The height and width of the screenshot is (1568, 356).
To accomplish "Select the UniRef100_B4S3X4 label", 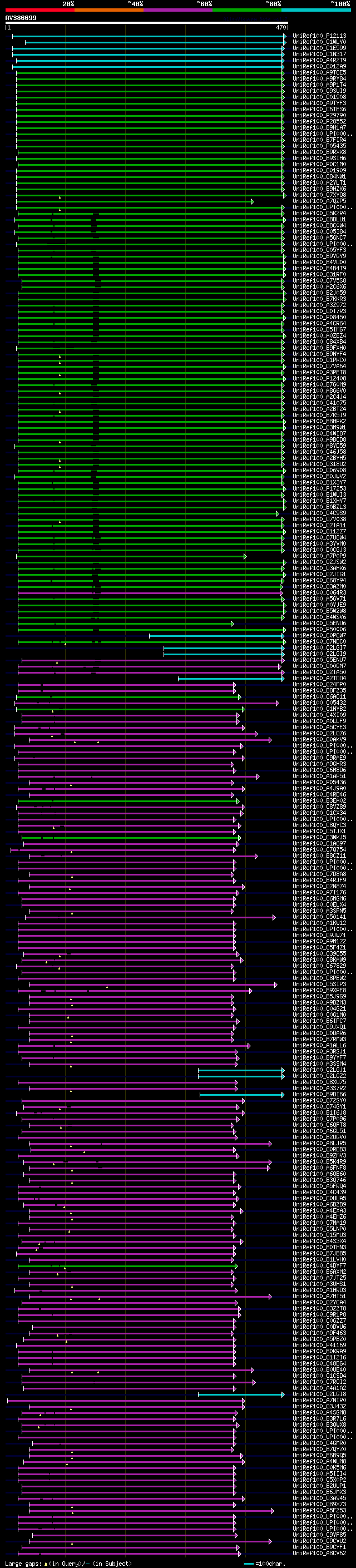I will [319, 1241].
